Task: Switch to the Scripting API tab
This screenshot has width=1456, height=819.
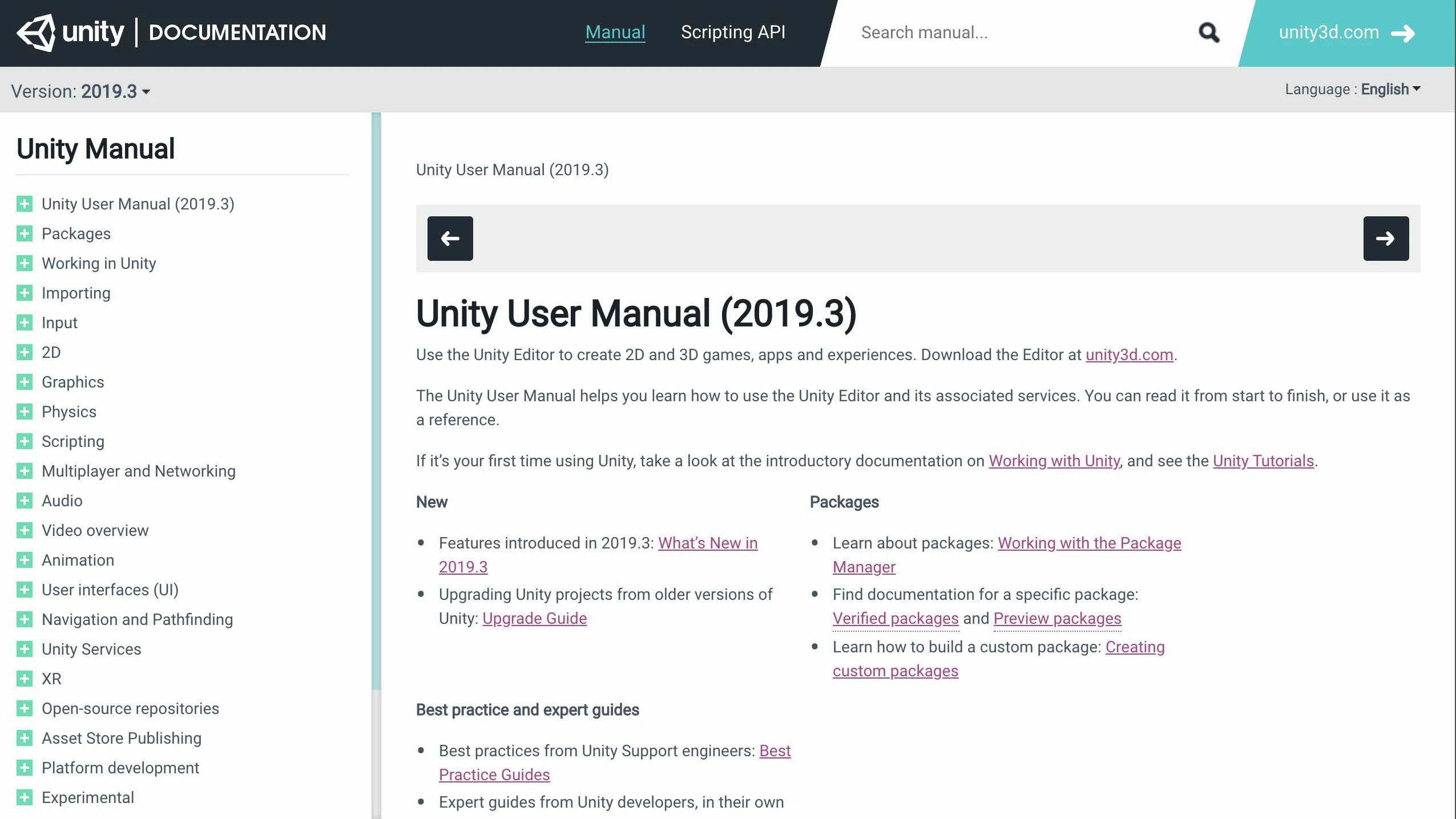Action: [x=733, y=32]
